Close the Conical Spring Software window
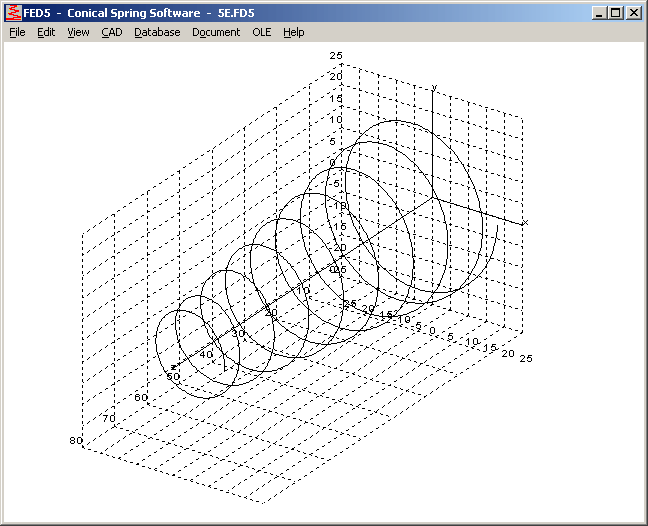This screenshot has height=526, width=648. (x=633, y=13)
